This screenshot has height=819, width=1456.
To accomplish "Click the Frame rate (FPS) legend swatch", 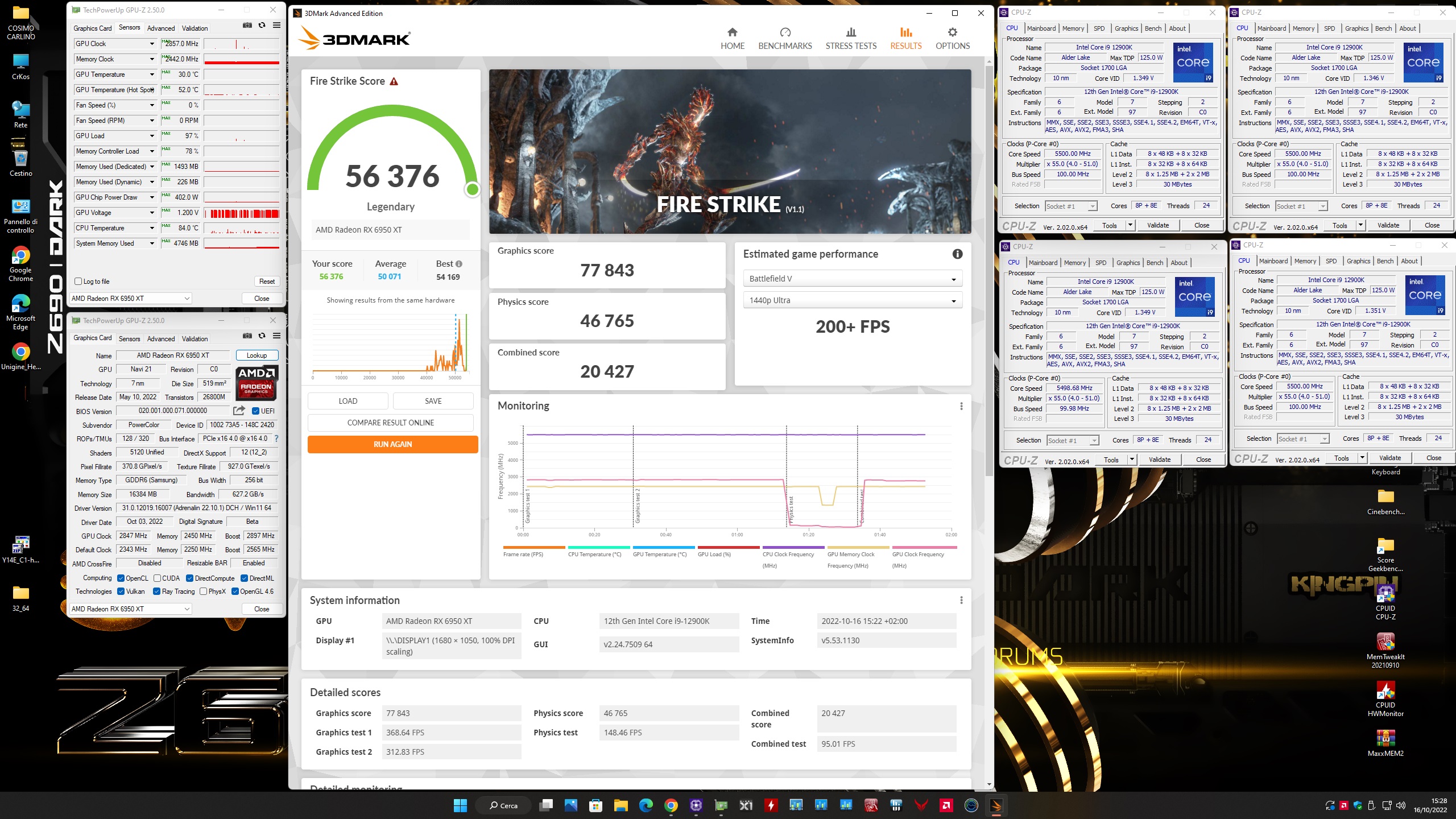I will coord(535,548).
